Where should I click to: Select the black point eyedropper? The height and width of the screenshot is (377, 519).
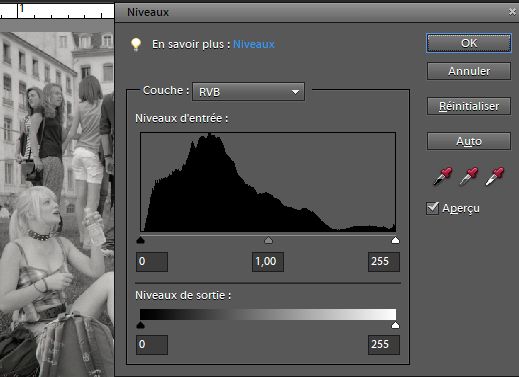click(x=443, y=176)
